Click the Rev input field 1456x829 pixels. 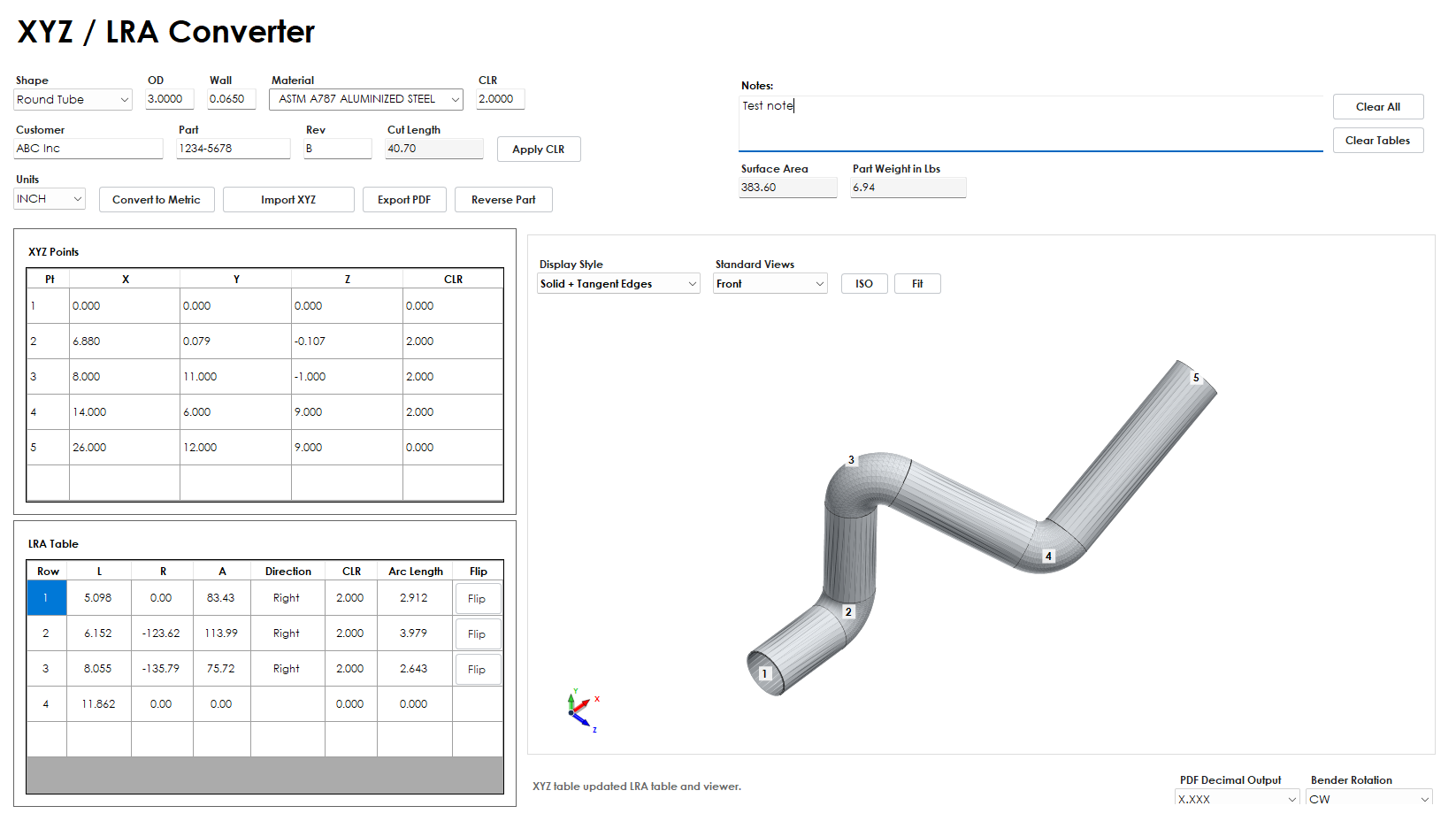338,149
